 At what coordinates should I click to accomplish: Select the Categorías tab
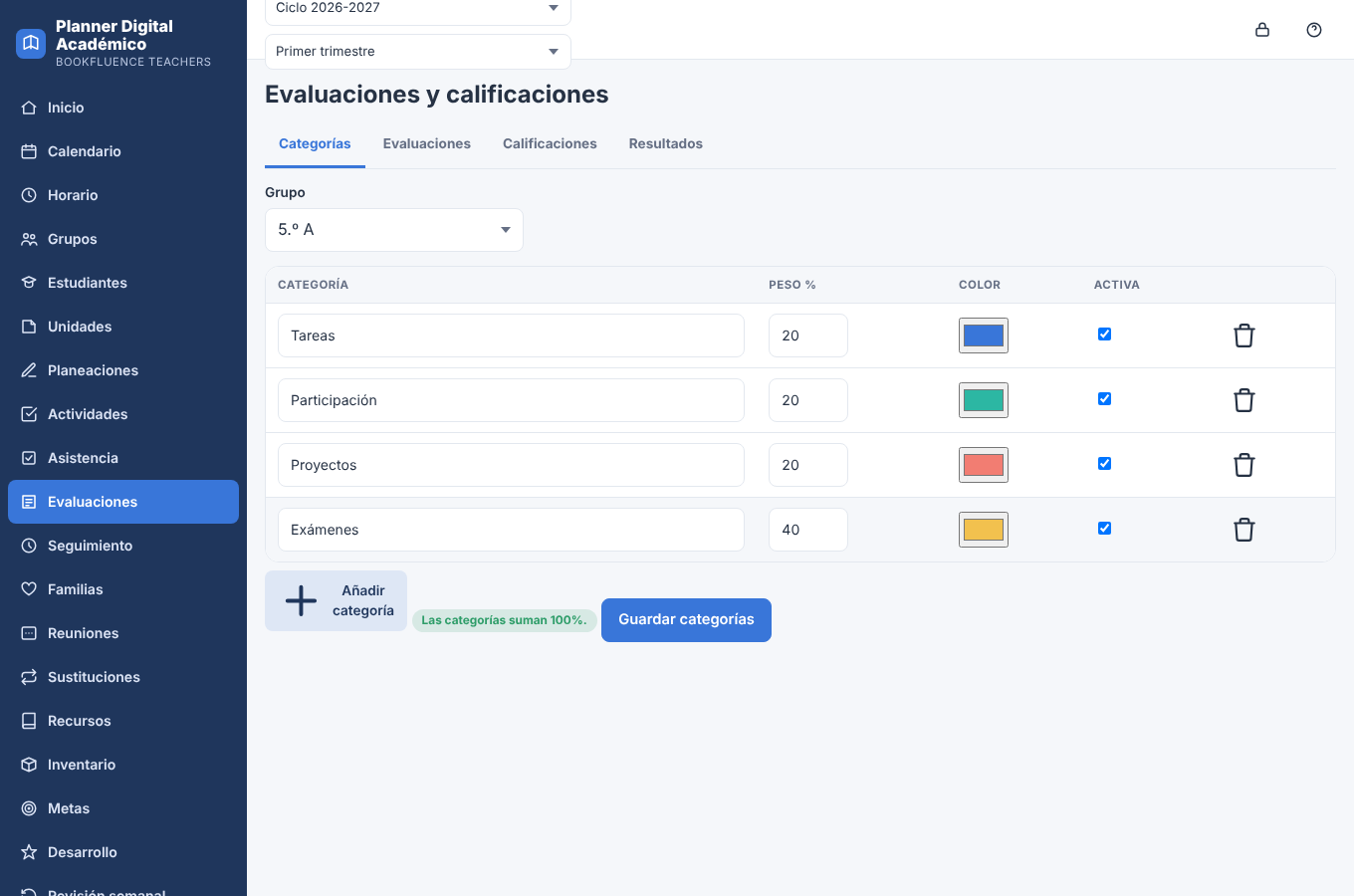point(315,144)
